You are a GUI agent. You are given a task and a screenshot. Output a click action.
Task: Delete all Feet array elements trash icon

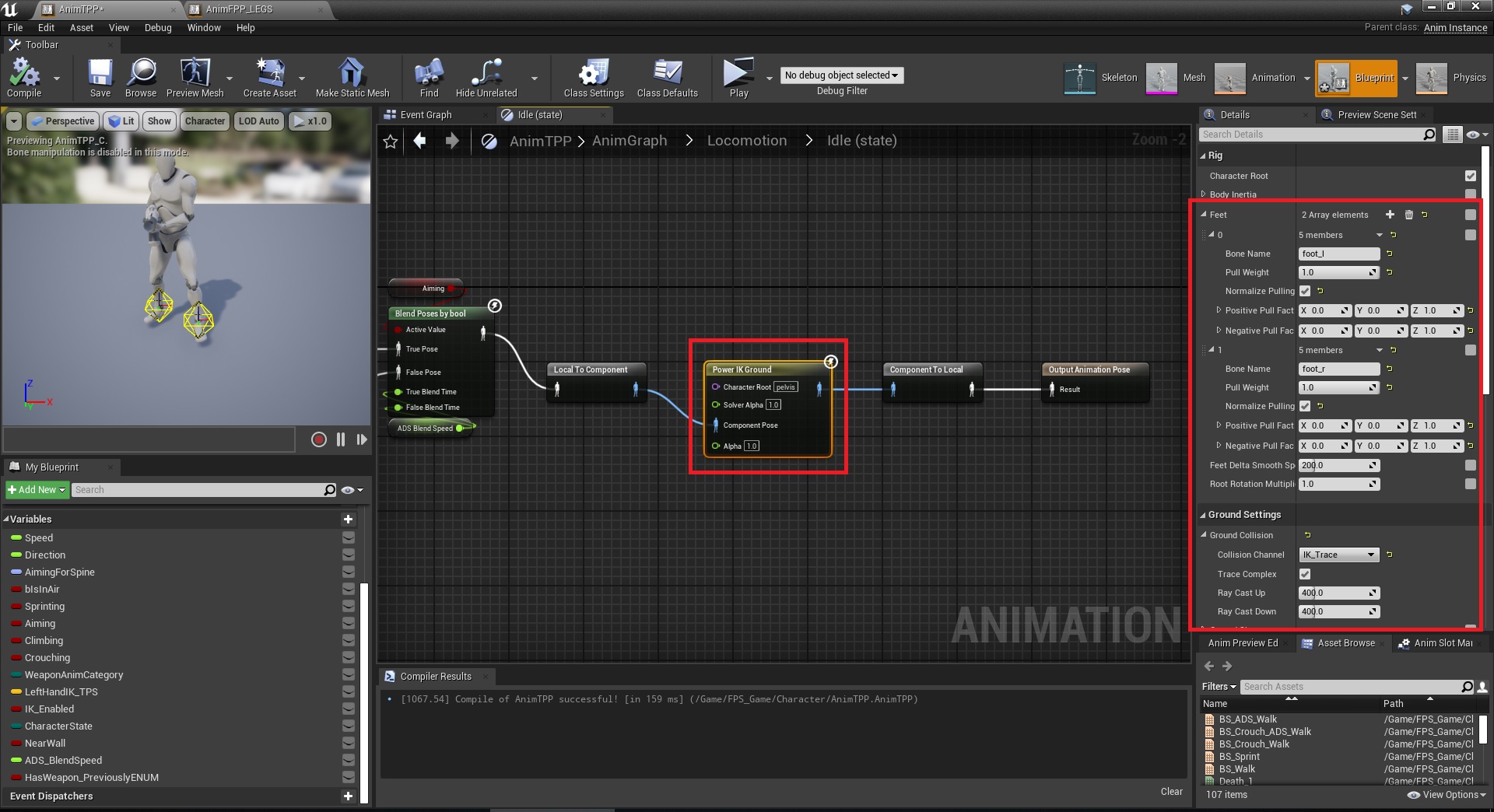click(1408, 215)
